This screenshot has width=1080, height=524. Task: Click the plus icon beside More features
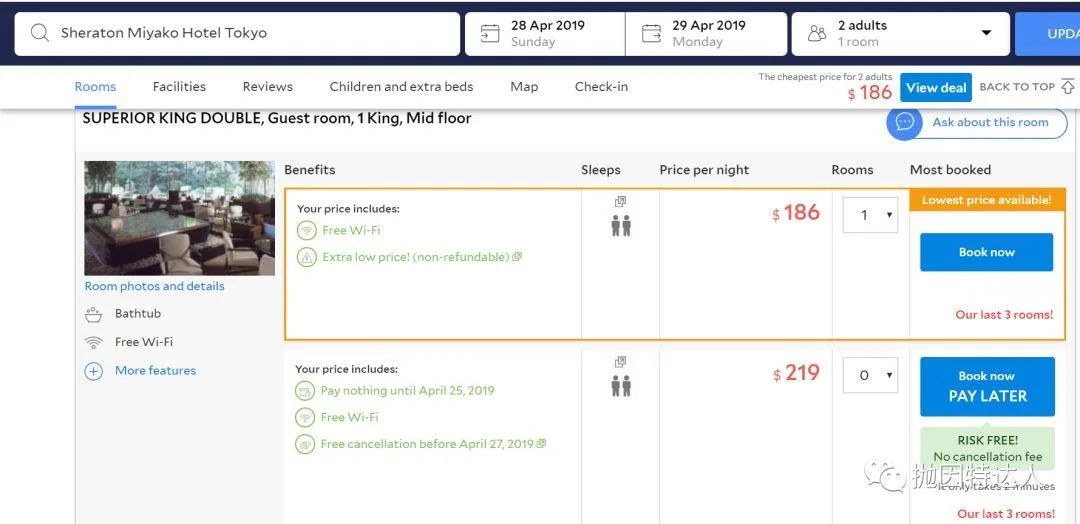(94, 371)
